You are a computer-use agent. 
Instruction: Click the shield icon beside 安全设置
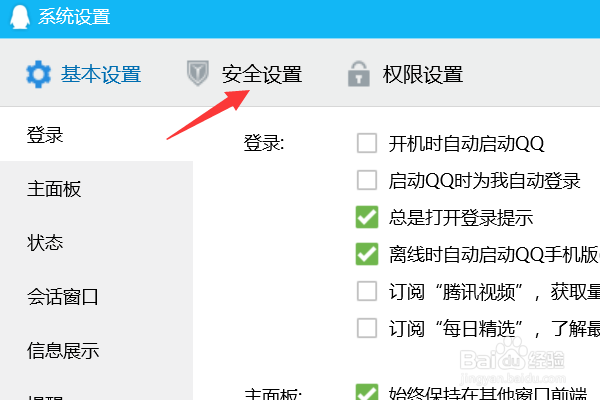[x=198, y=73]
